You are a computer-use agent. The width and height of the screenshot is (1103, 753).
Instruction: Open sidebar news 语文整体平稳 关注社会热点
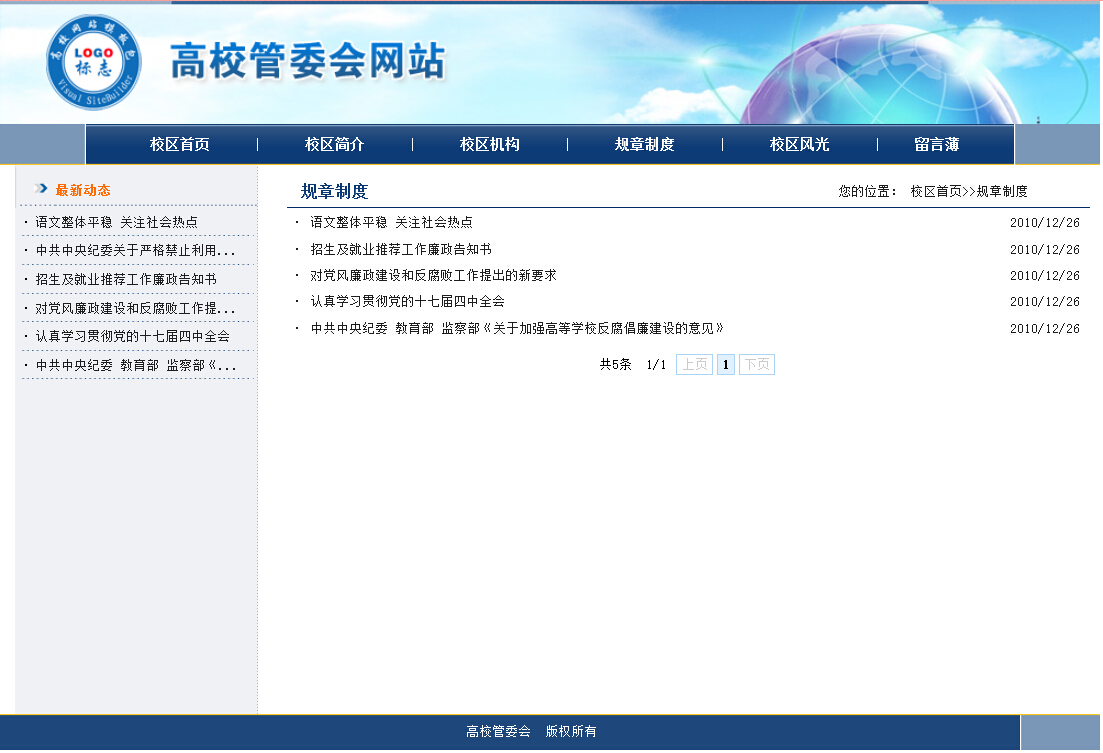(x=116, y=222)
